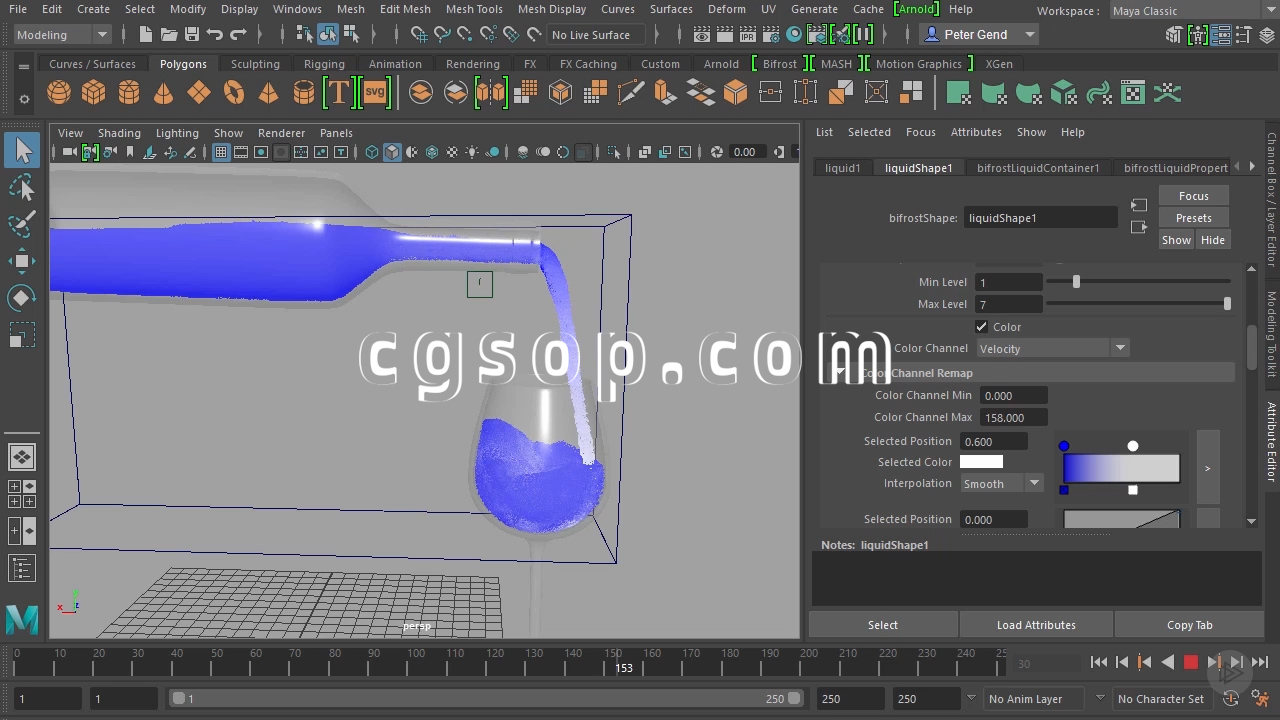This screenshot has width=1280, height=720.
Task: Activate the Move tool
Action: point(22,261)
